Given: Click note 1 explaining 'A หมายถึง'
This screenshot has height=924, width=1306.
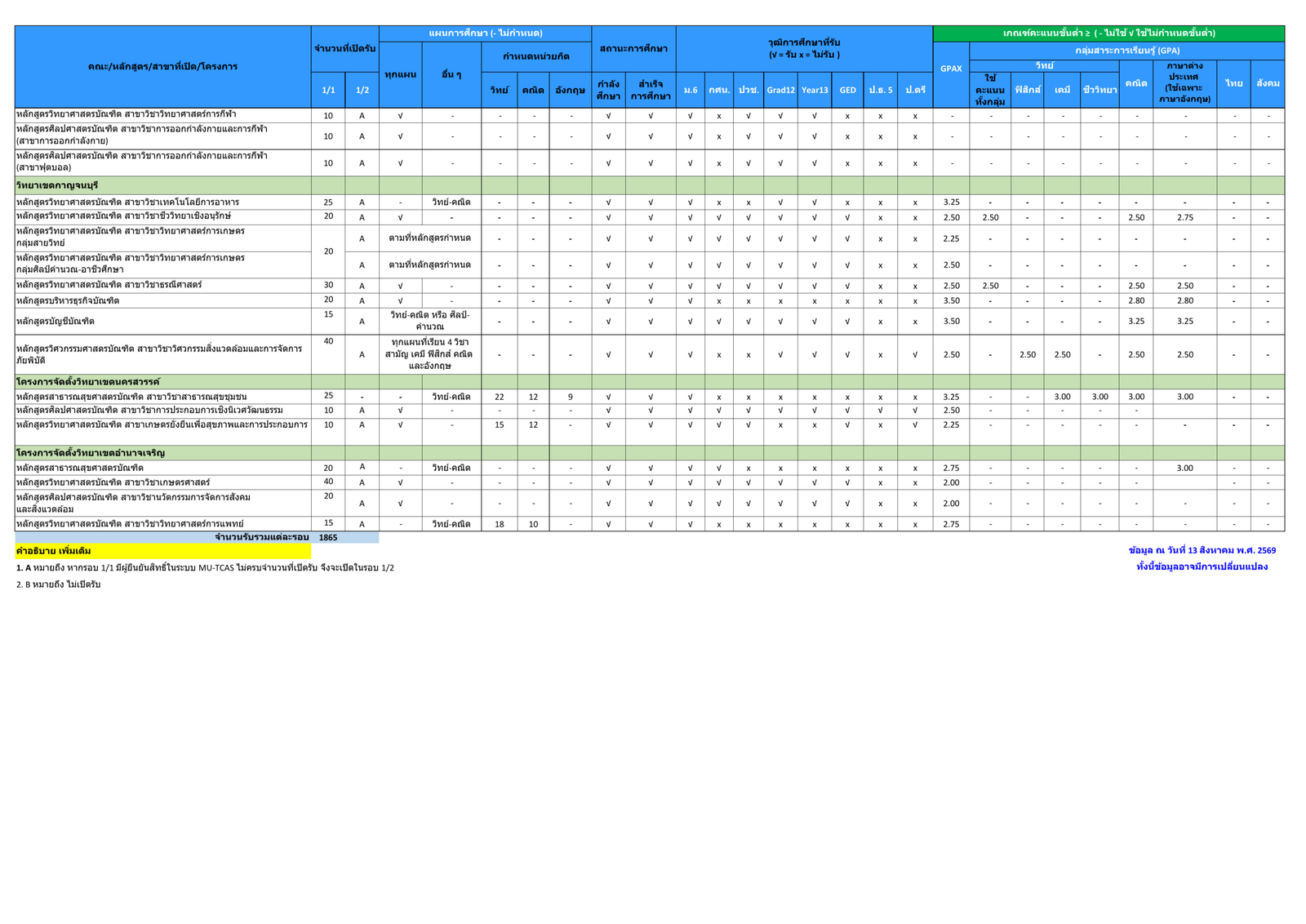Looking at the screenshot, I should pyautogui.click(x=205, y=567).
